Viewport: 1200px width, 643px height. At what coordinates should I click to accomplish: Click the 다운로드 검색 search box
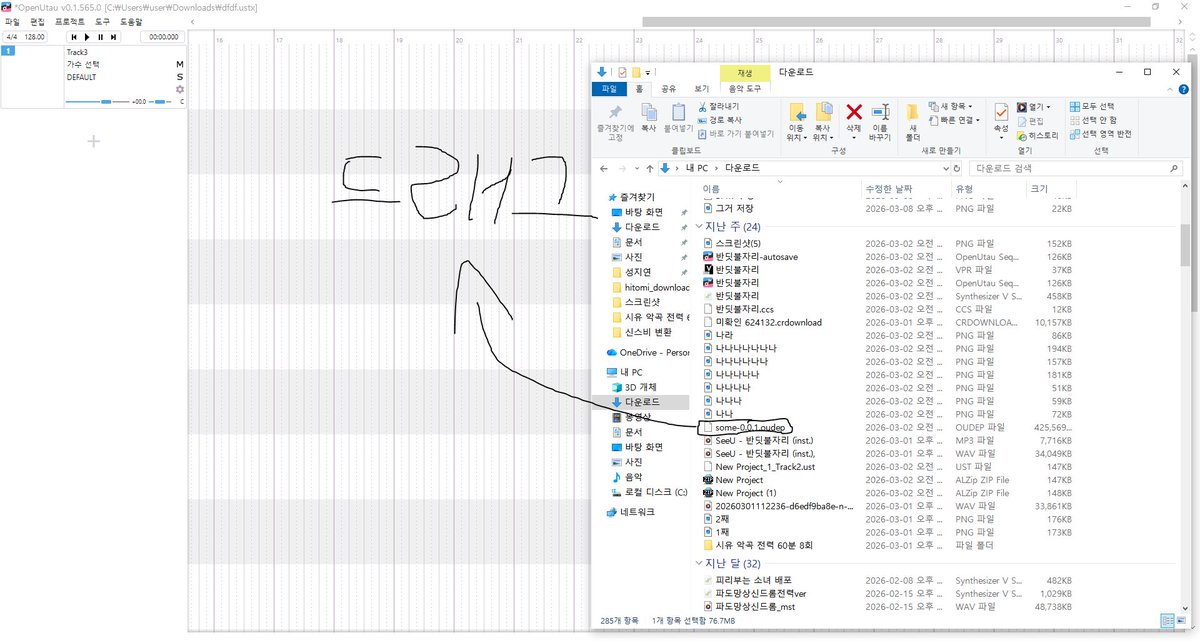1078,168
